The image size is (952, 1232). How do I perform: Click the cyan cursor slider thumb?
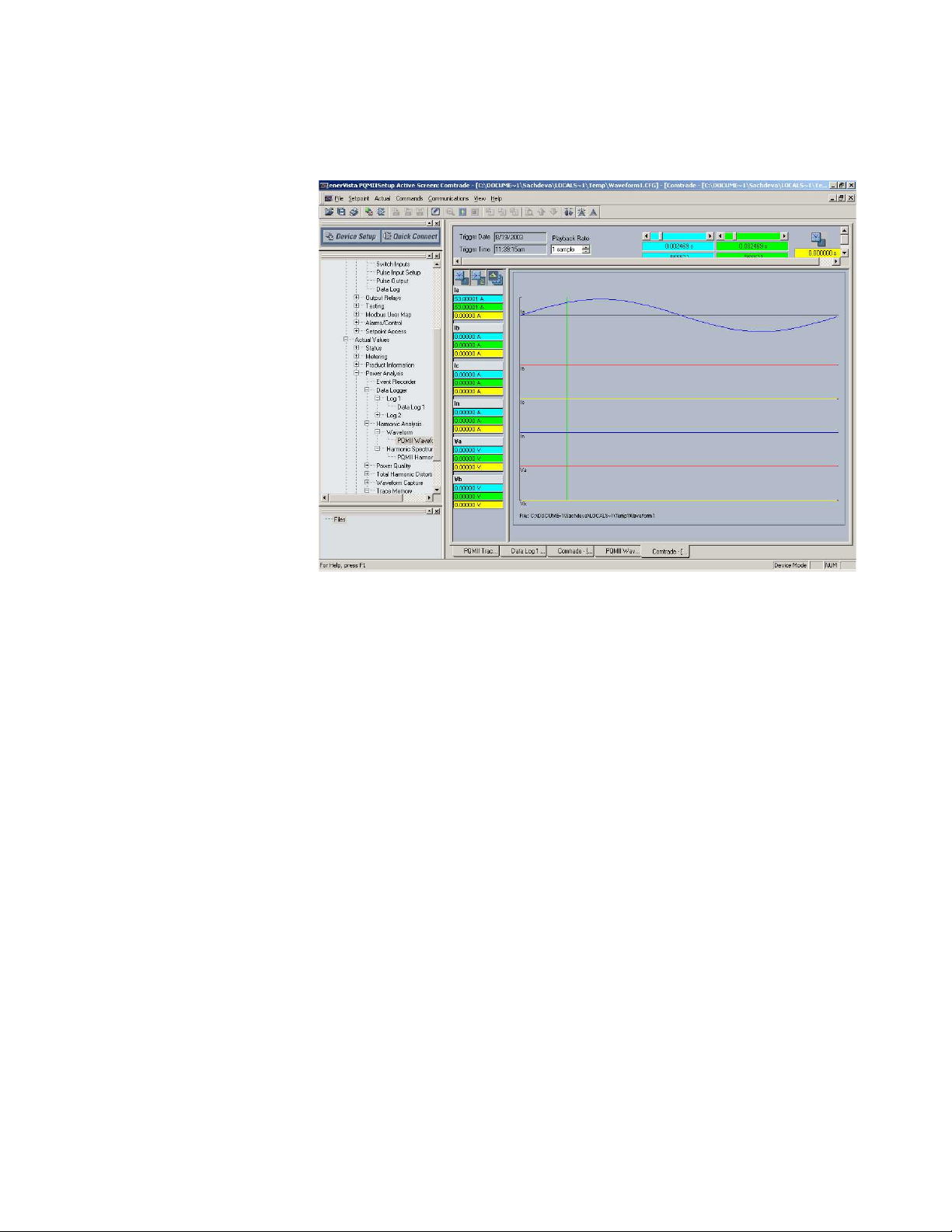point(661,236)
